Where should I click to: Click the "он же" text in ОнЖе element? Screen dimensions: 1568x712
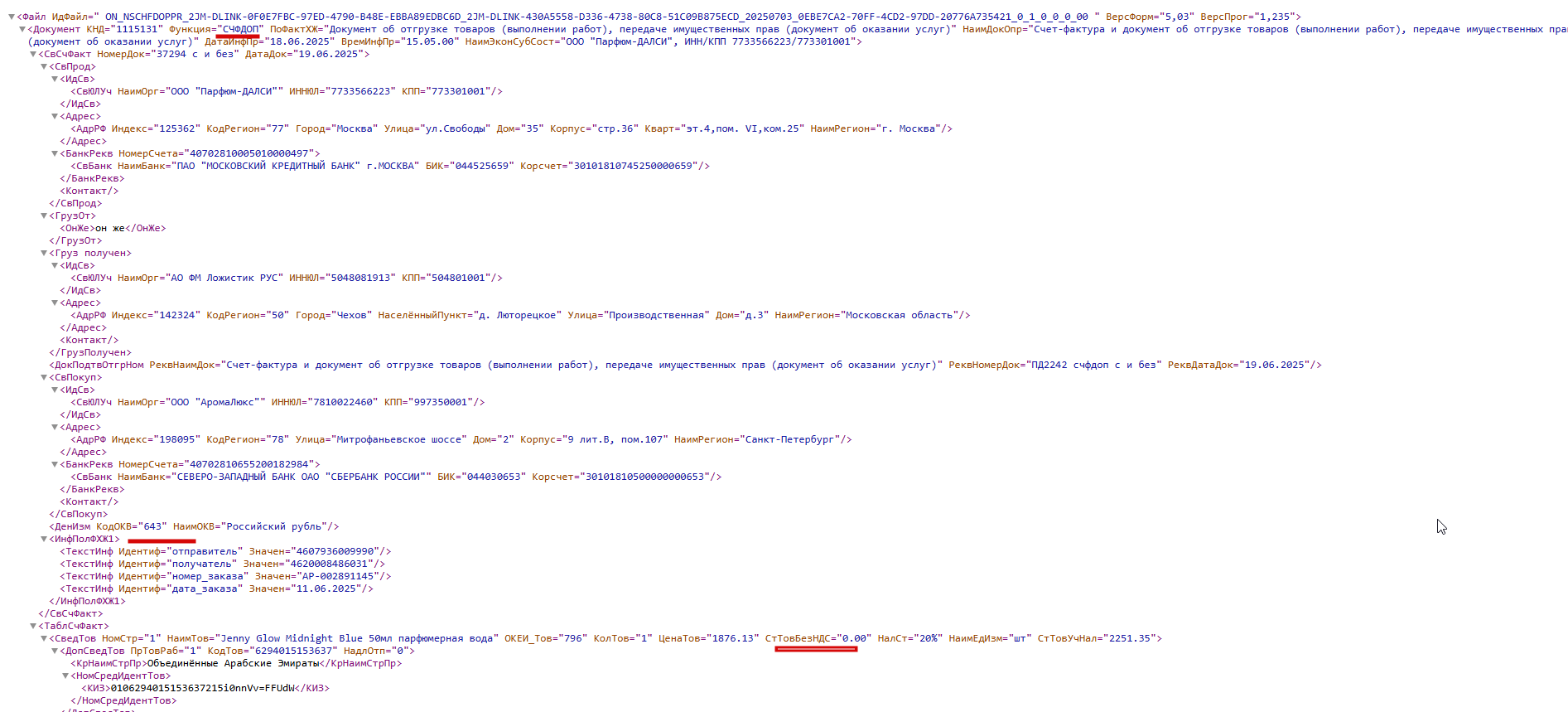[109, 228]
